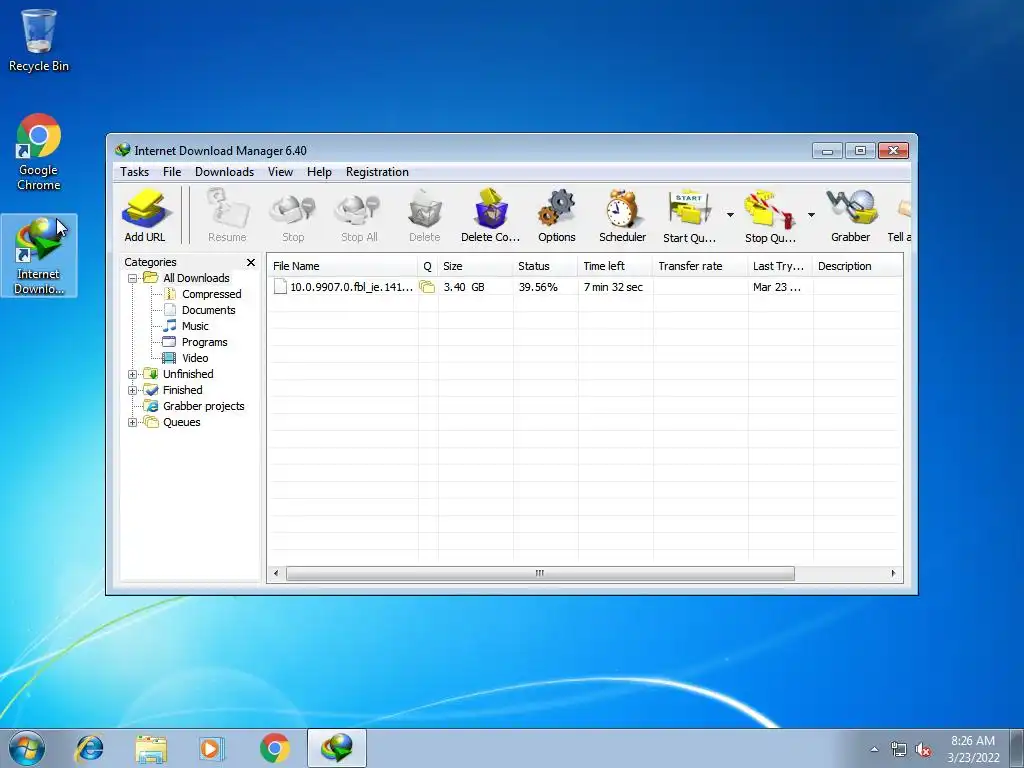Click the 3.40 GB size cell

coord(464,287)
